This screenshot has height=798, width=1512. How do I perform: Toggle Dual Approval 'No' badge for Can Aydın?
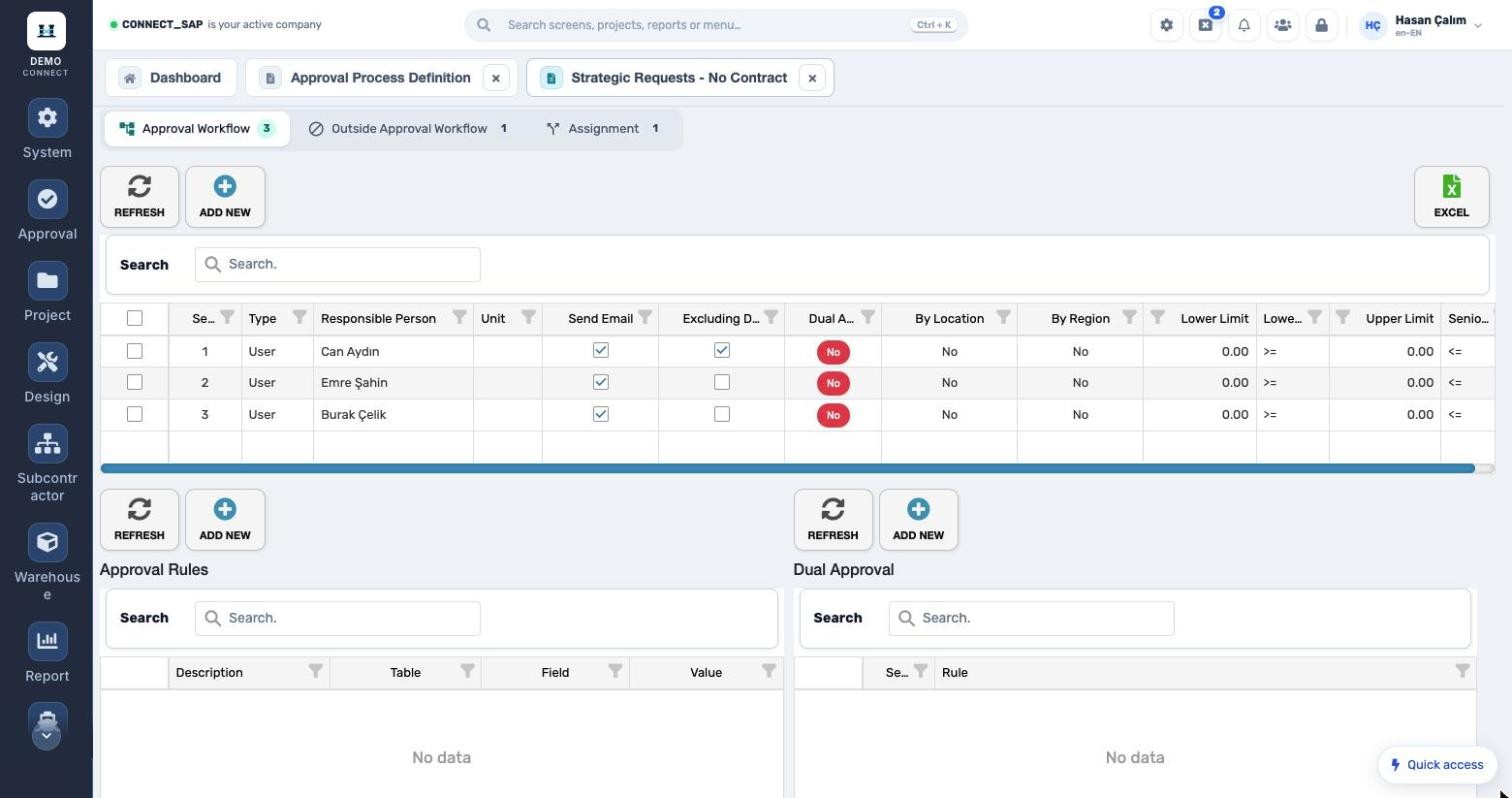(x=833, y=352)
